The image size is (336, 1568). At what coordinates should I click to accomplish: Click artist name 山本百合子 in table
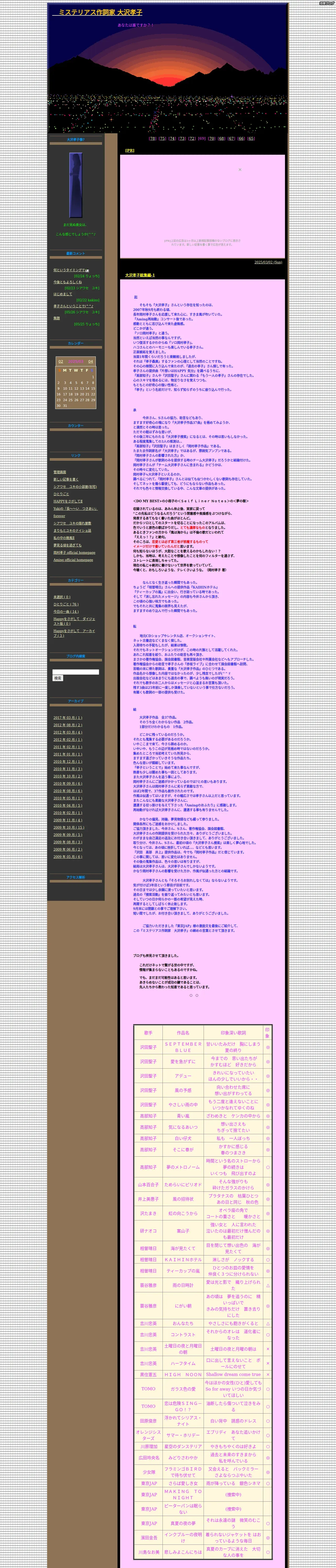coord(148,1185)
